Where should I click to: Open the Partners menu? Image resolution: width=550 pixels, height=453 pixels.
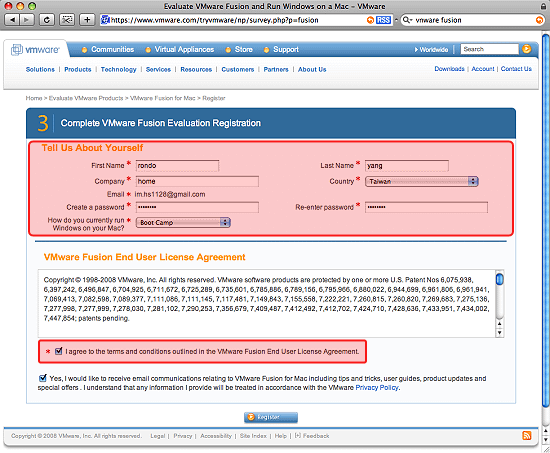tap(276, 69)
